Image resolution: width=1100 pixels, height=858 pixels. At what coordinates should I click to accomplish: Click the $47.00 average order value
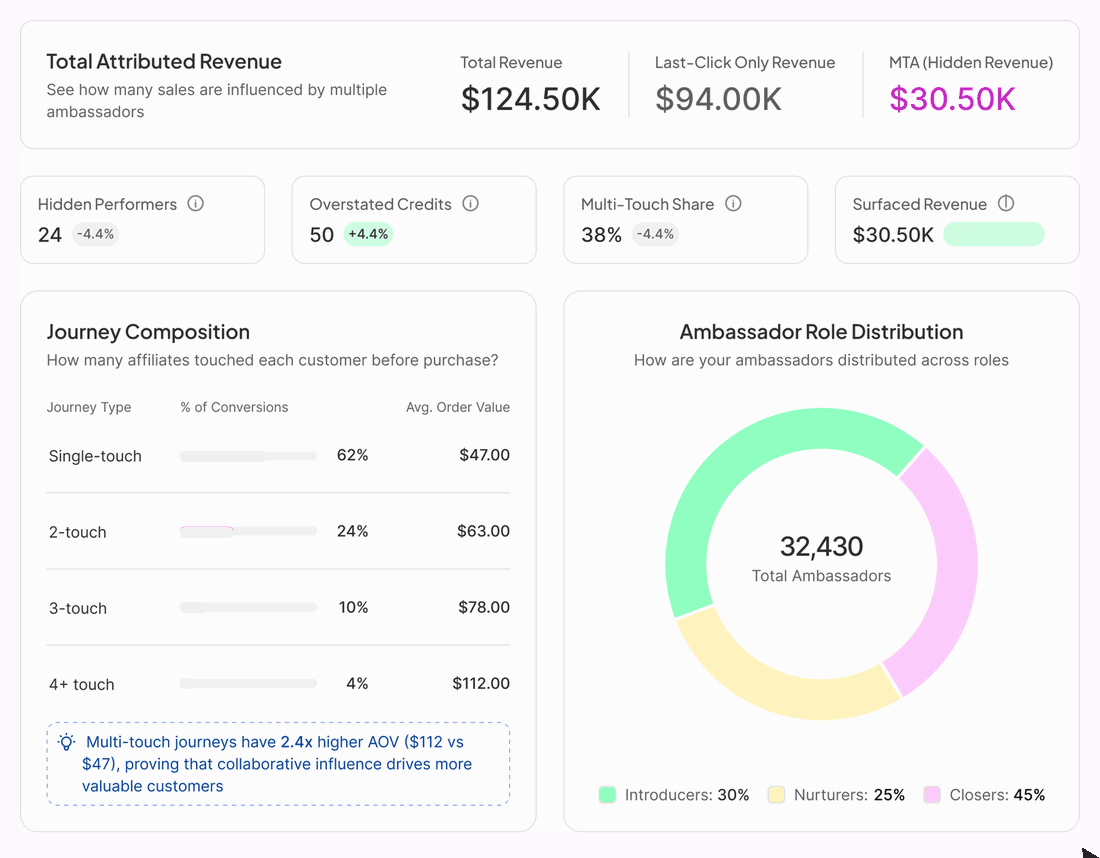[484, 455]
